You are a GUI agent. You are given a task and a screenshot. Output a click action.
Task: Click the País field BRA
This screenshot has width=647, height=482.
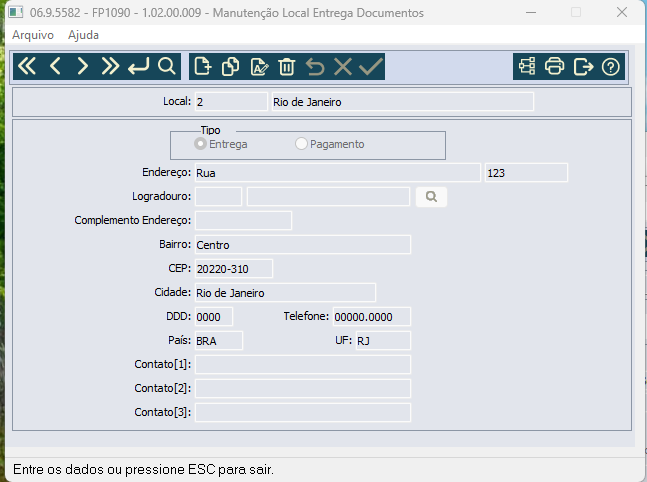[x=219, y=340]
